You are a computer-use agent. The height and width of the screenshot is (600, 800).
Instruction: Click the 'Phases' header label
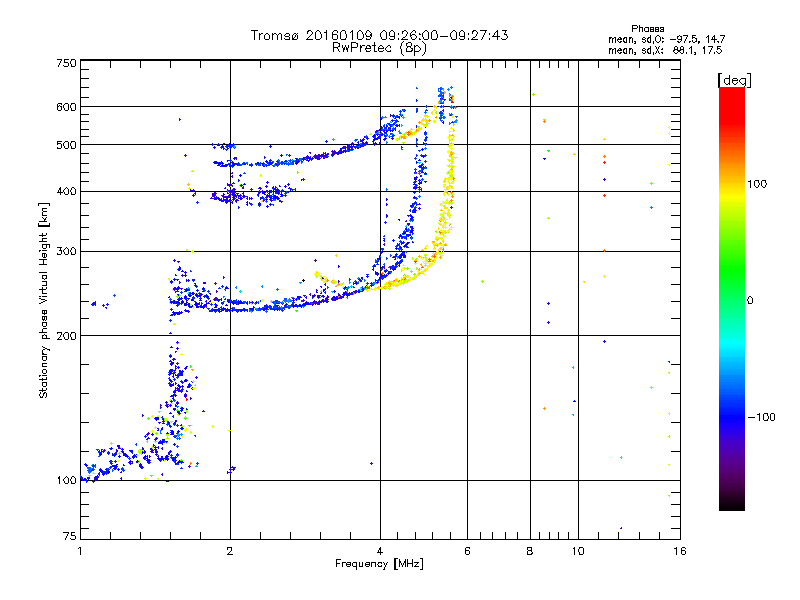pyautogui.click(x=647, y=29)
